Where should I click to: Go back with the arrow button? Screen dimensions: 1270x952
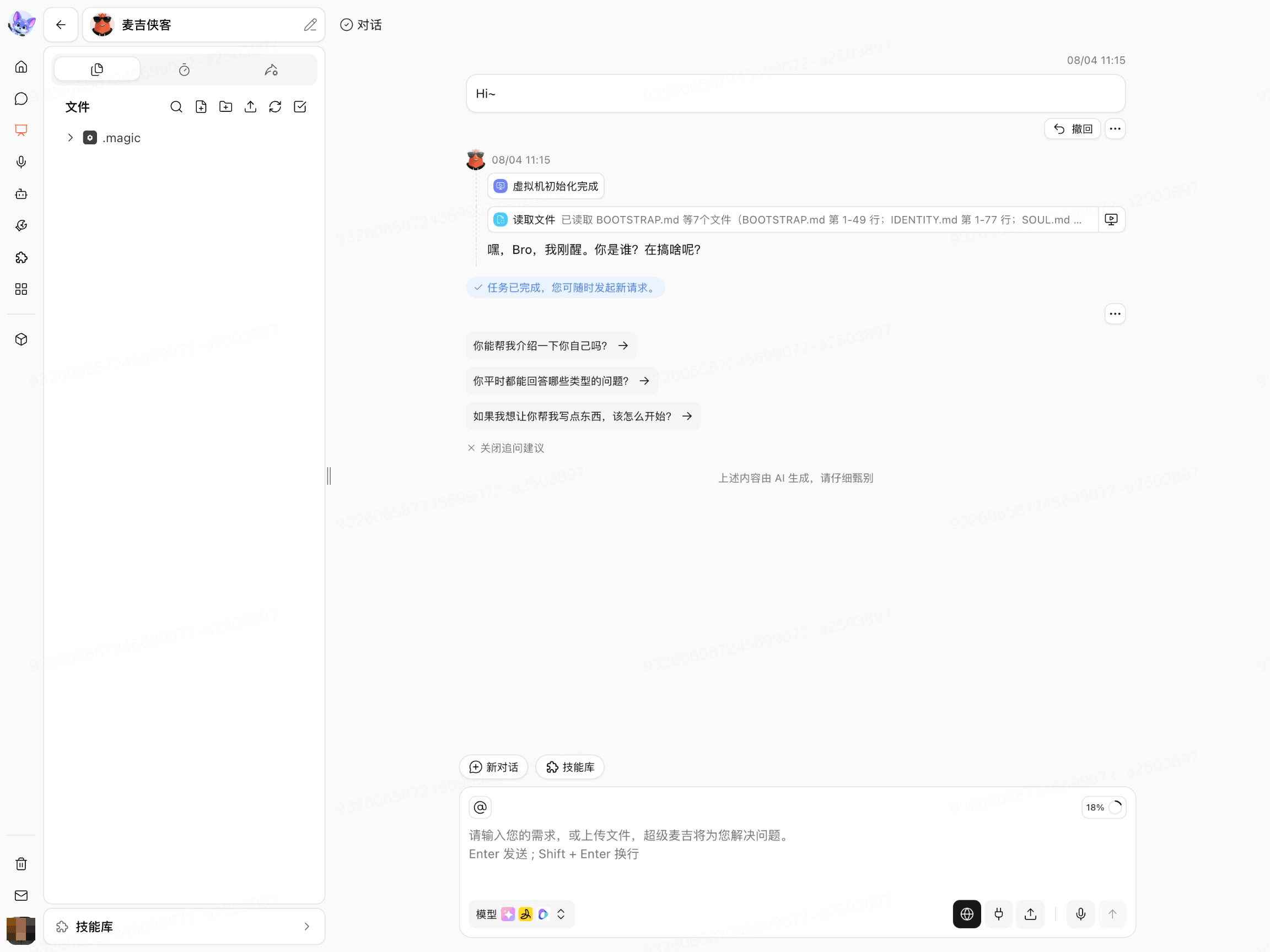pos(61,25)
